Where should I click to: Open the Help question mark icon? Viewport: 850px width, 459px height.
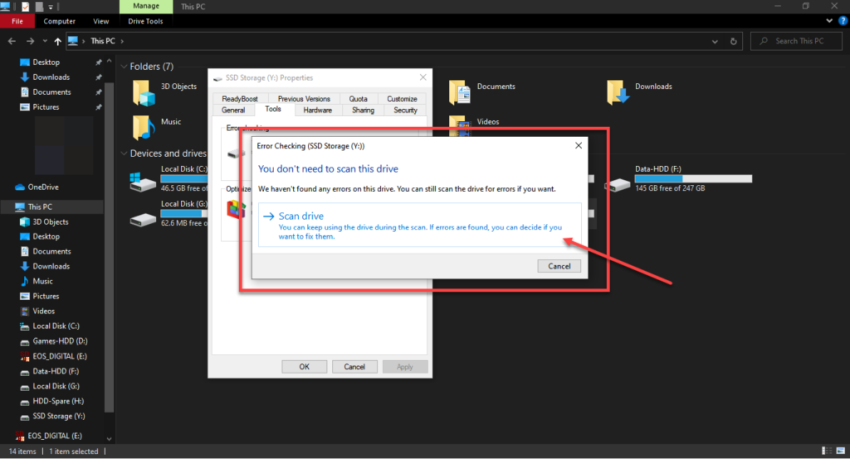coord(843,21)
